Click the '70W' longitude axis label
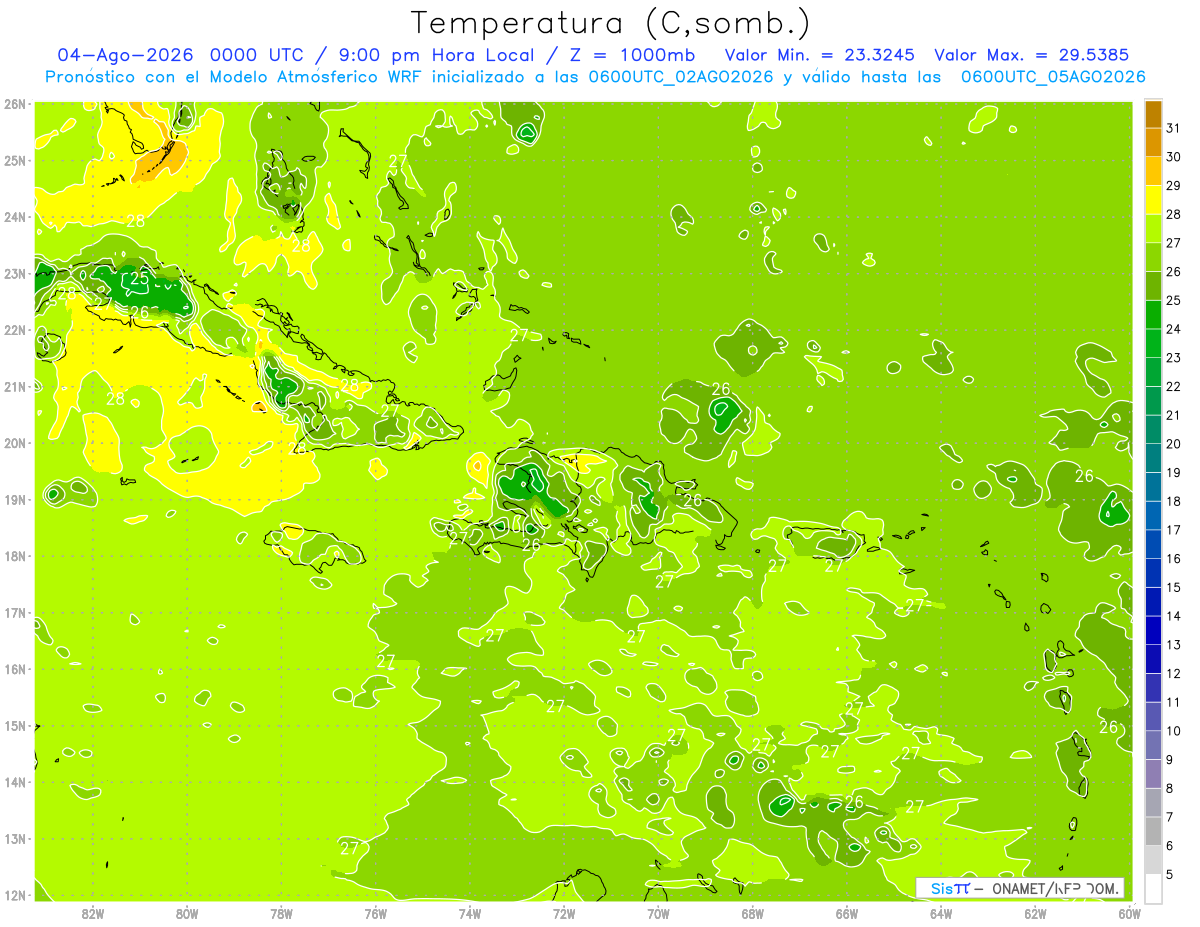 (x=658, y=913)
